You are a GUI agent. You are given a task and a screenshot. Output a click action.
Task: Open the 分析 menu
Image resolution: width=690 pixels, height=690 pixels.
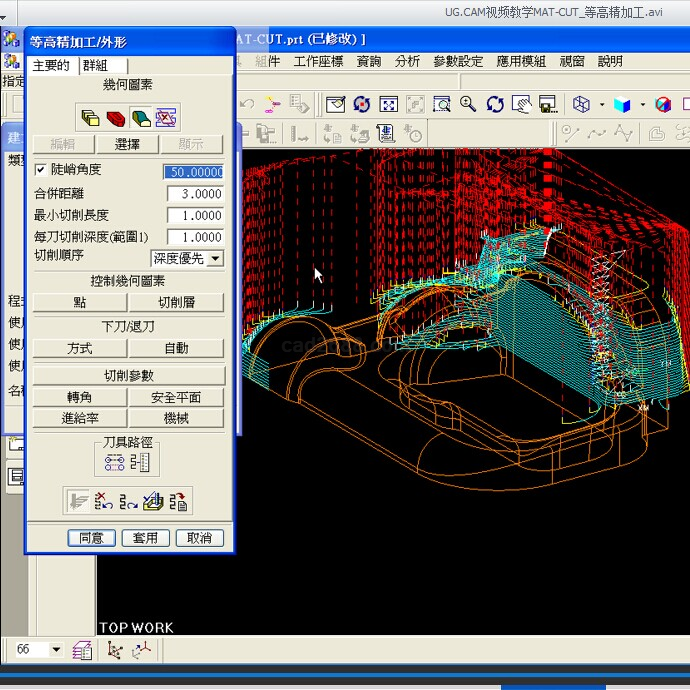tap(407, 61)
